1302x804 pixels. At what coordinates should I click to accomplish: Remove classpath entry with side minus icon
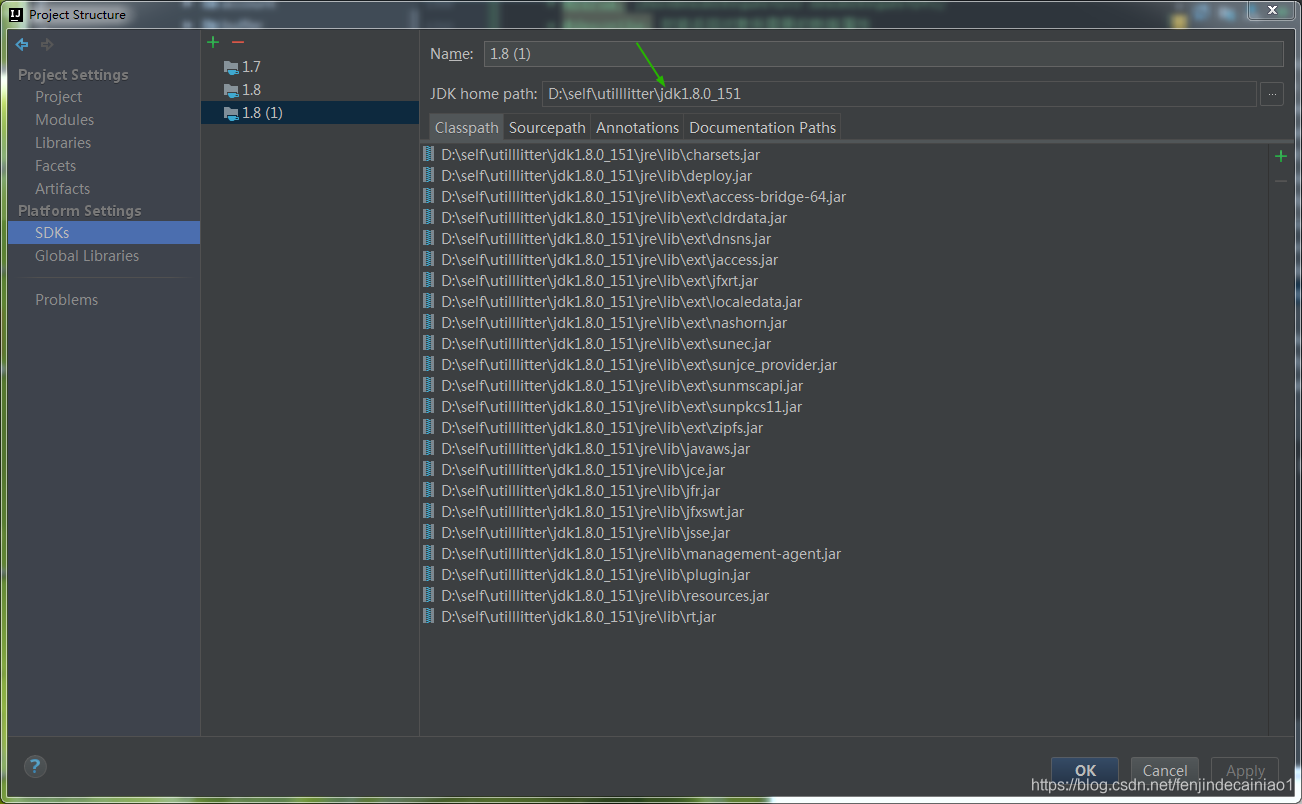[1280, 181]
